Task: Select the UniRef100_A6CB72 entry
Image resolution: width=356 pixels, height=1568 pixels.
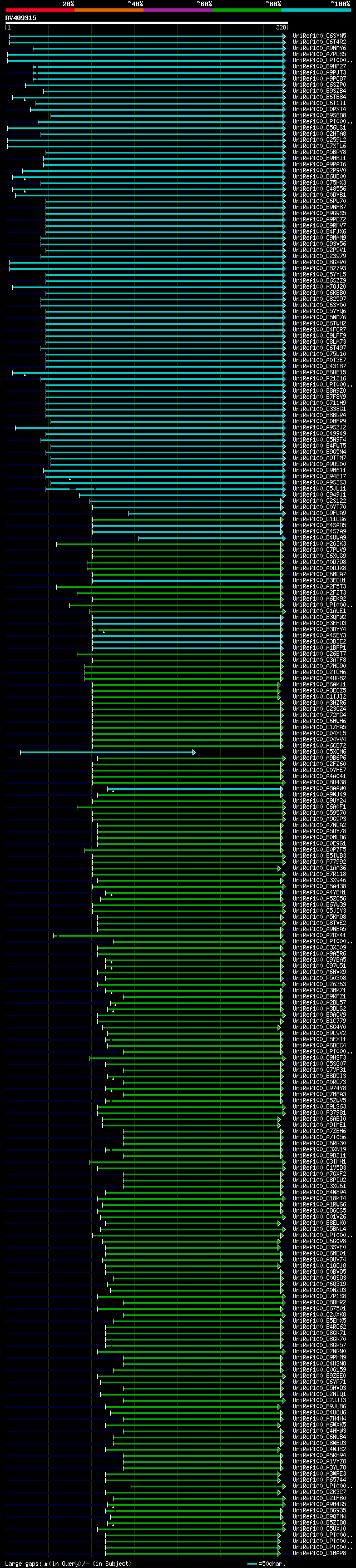Action: pyautogui.click(x=319, y=746)
